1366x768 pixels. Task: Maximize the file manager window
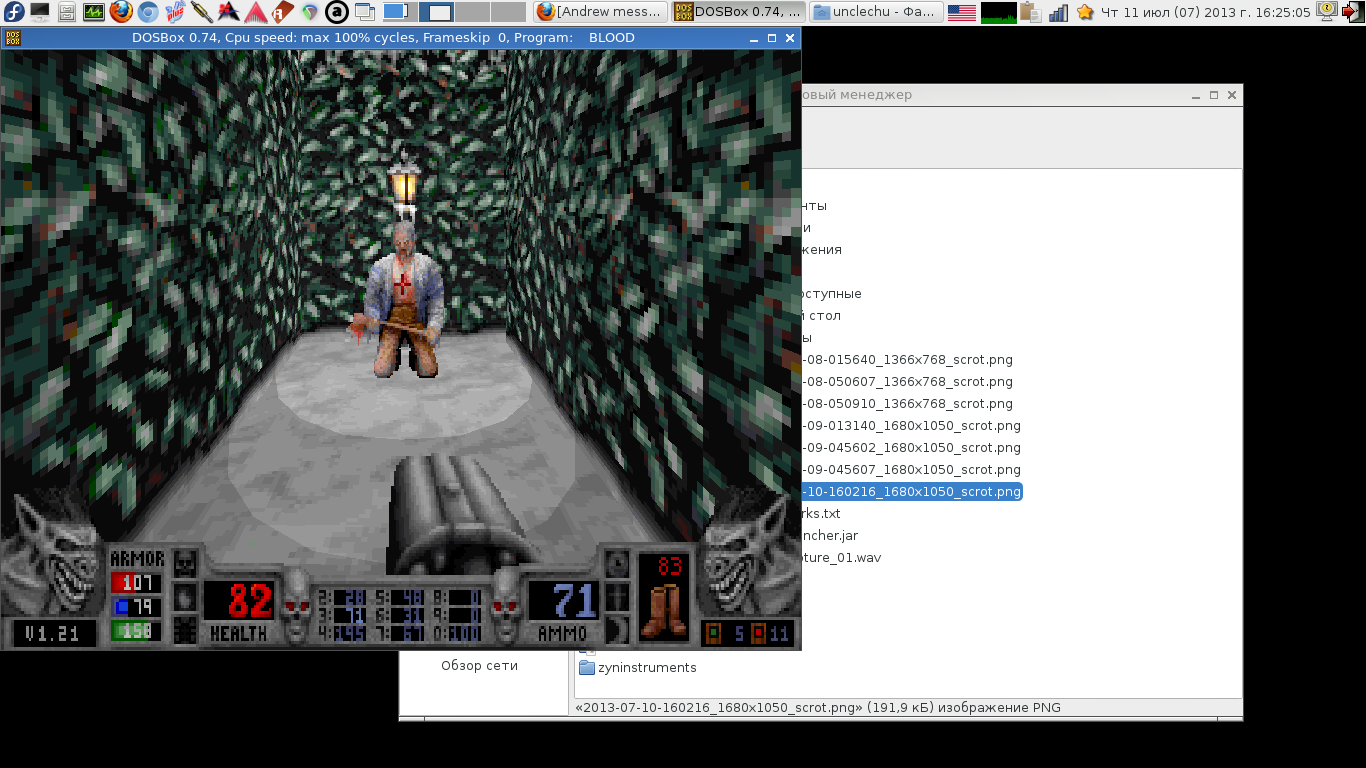click(1214, 95)
